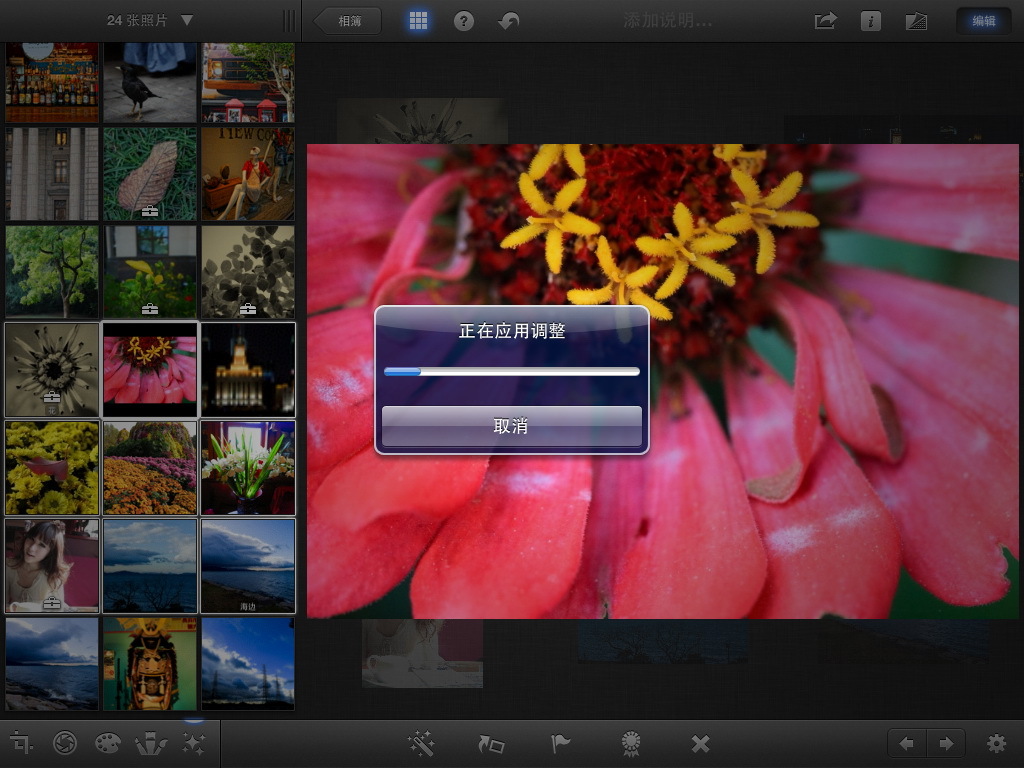Select the Crop tool icon

(21, 743)
